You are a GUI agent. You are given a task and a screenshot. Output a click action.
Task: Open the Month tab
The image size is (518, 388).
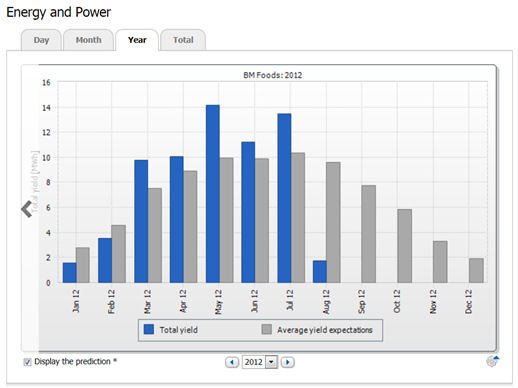88,40
